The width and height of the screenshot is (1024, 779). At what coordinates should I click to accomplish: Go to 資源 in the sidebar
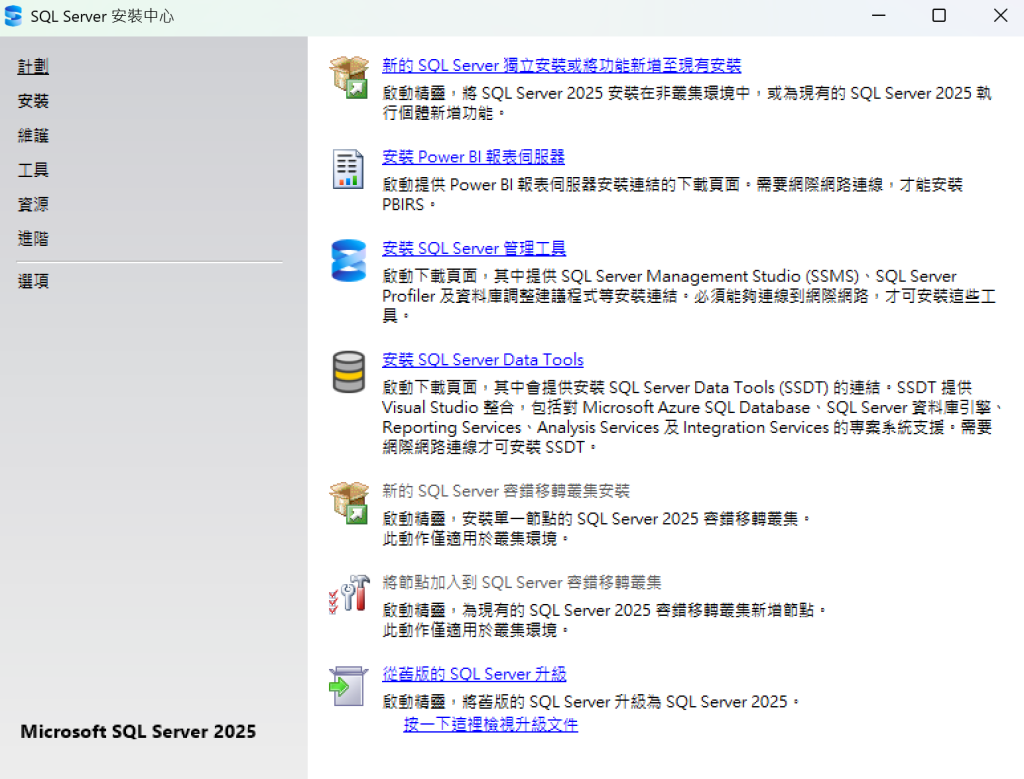pyautogui.click(x=33, y=204)
